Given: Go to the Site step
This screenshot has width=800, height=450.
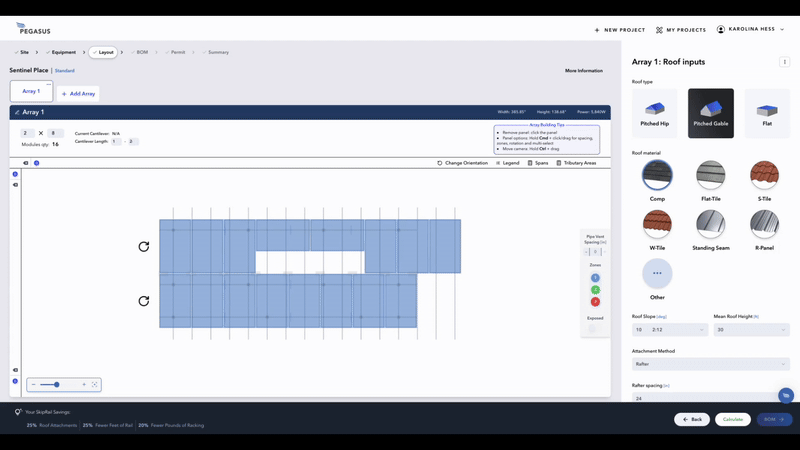Looking at the screenshot, I should click(x=22, y=52).
